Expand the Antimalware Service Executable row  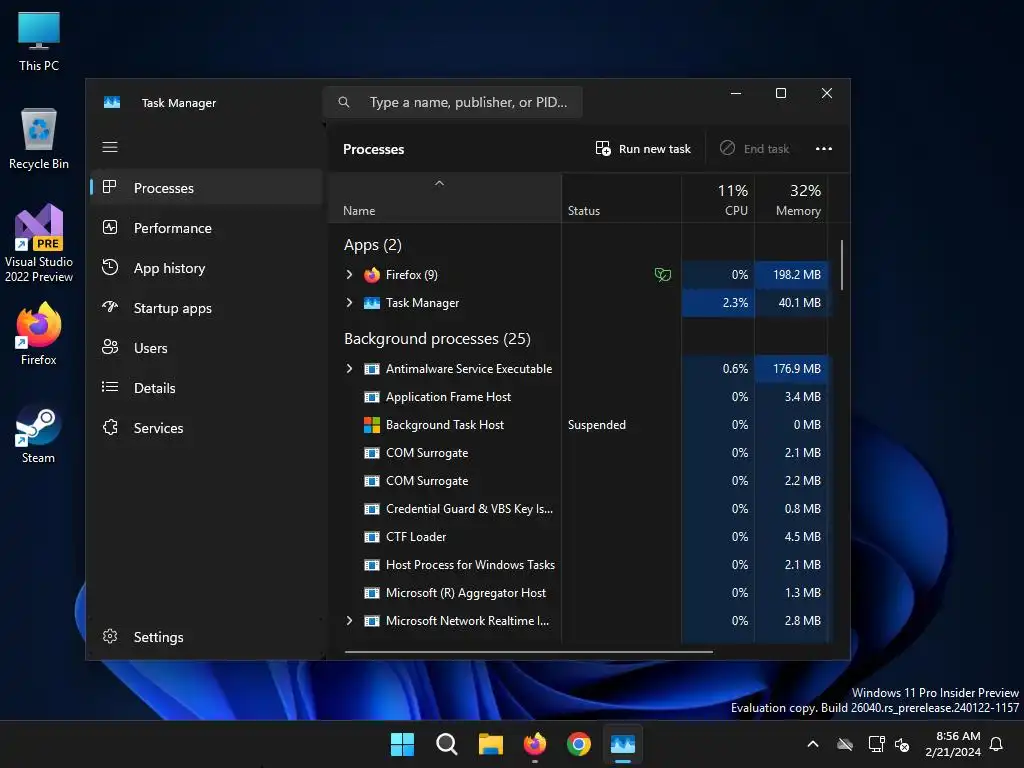click(349, 369)
